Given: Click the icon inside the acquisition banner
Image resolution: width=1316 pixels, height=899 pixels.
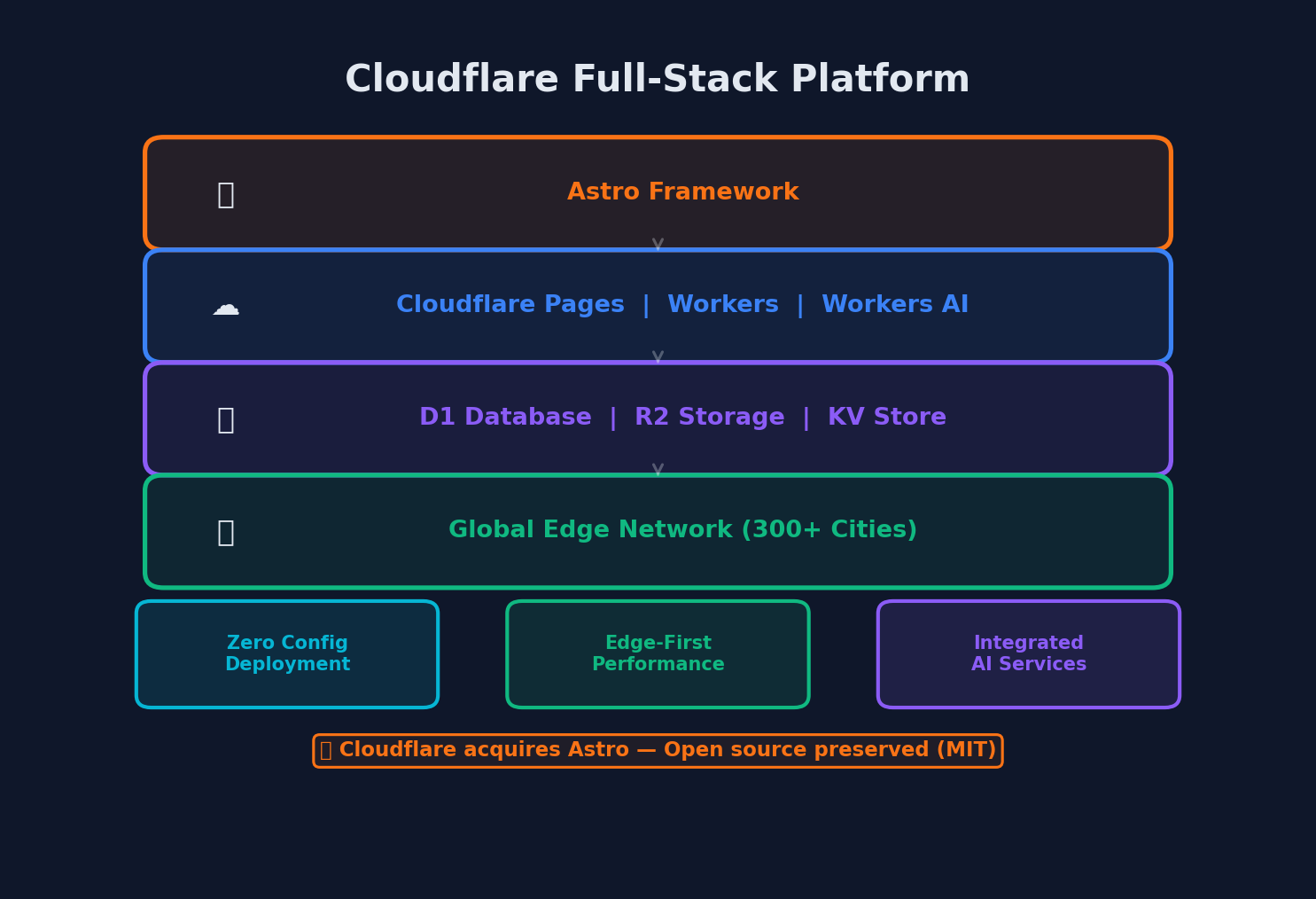Looking at the screenshot, I should coord(327,749).
